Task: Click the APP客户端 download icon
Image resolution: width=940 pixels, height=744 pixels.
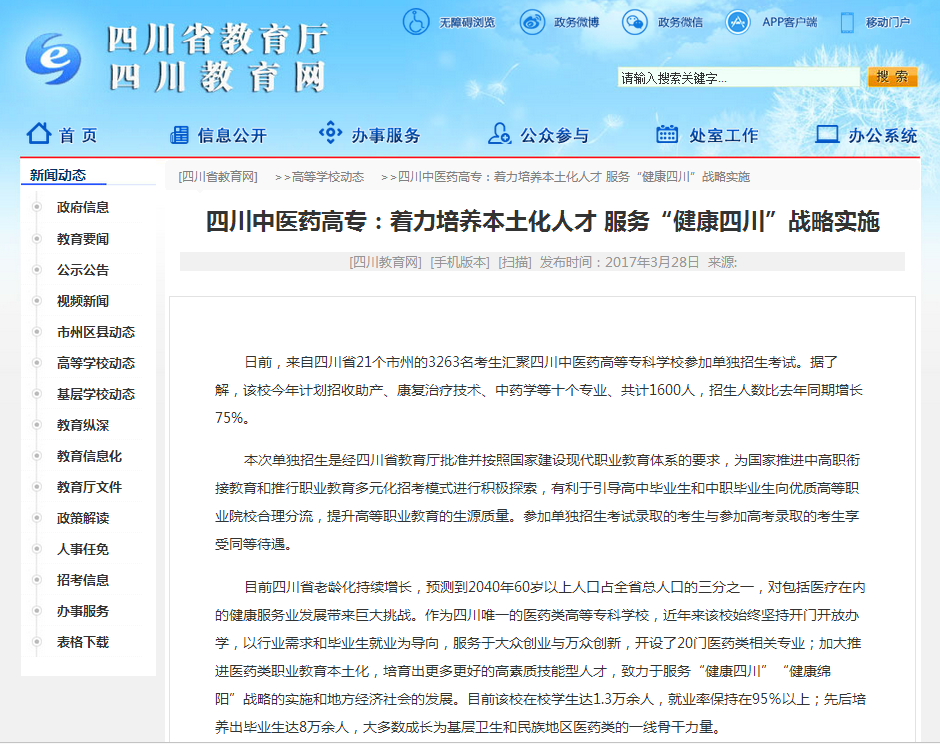Action: click(738, 21)
